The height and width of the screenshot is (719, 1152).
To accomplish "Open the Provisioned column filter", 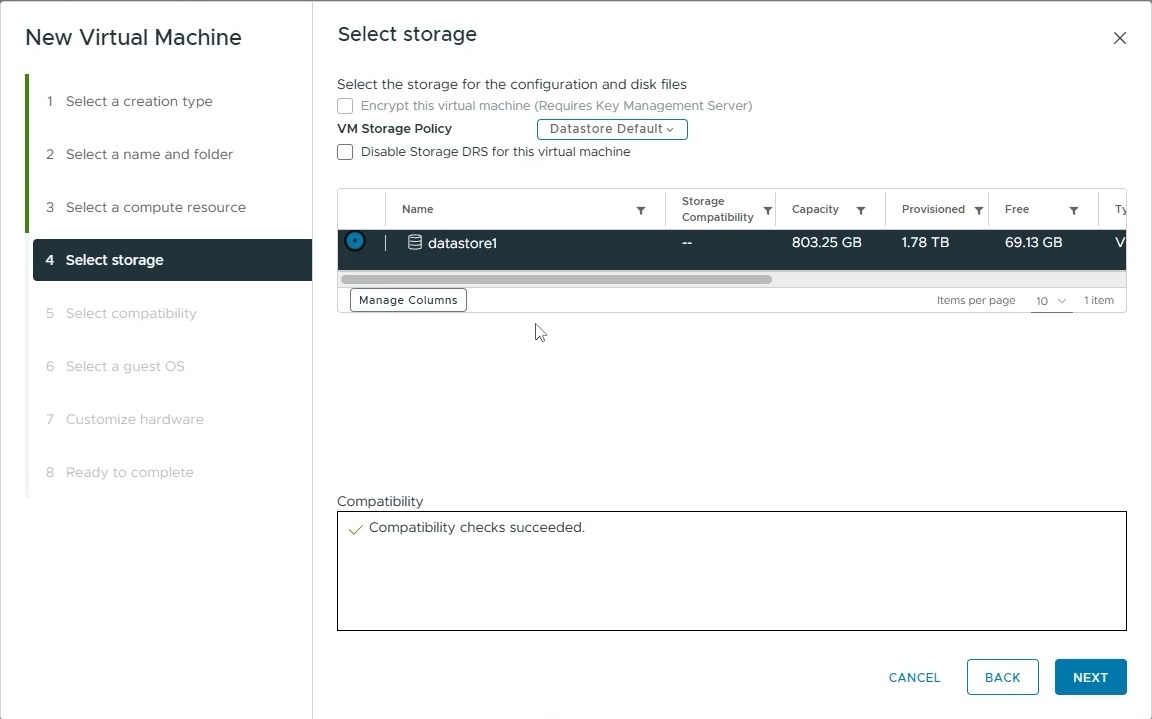I will [x=978, y=209].
